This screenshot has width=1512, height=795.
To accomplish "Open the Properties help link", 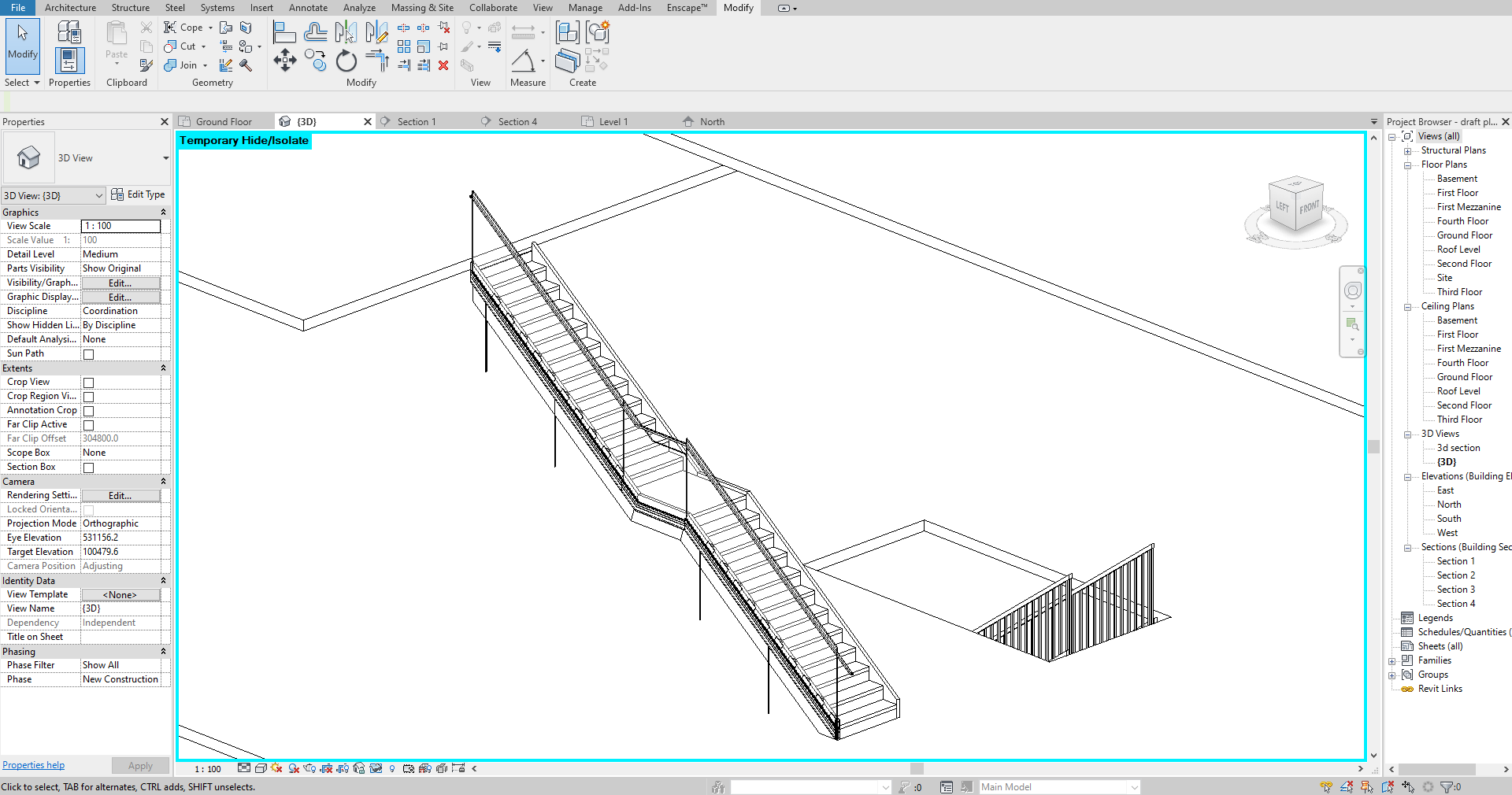I will 33,765.
